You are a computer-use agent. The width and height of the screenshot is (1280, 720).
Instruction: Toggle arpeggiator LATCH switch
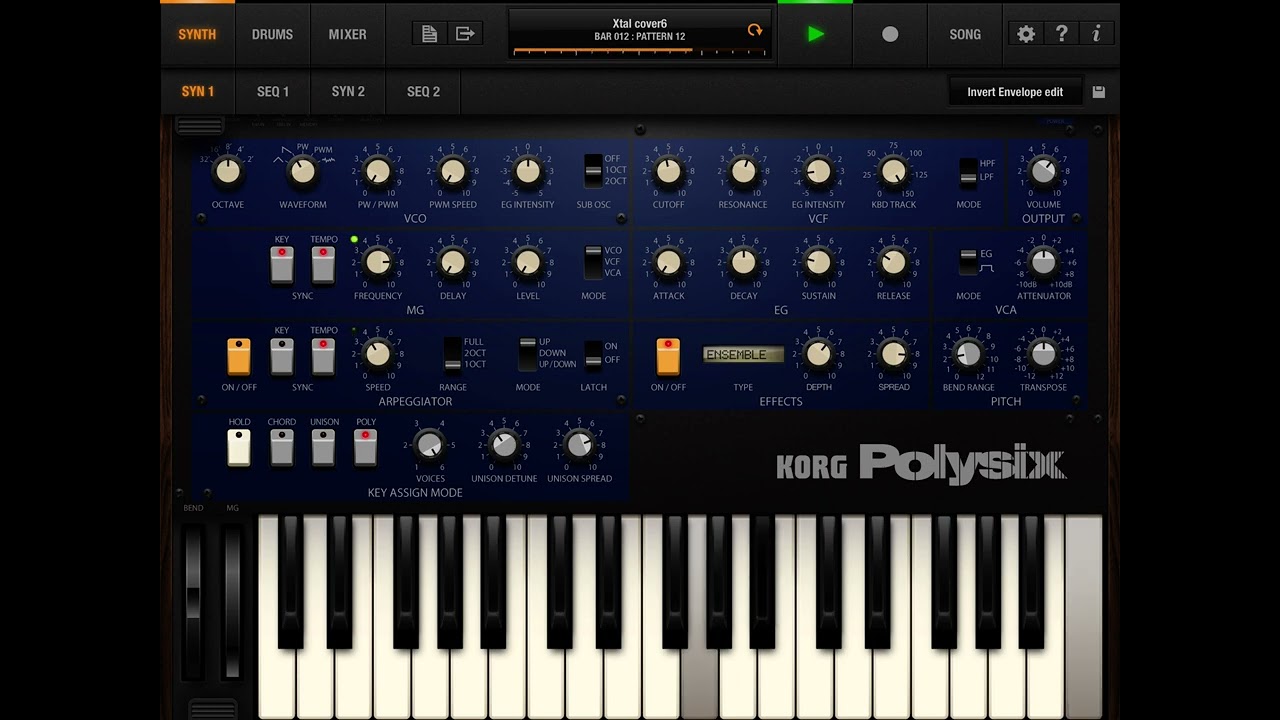pos(593,353)
